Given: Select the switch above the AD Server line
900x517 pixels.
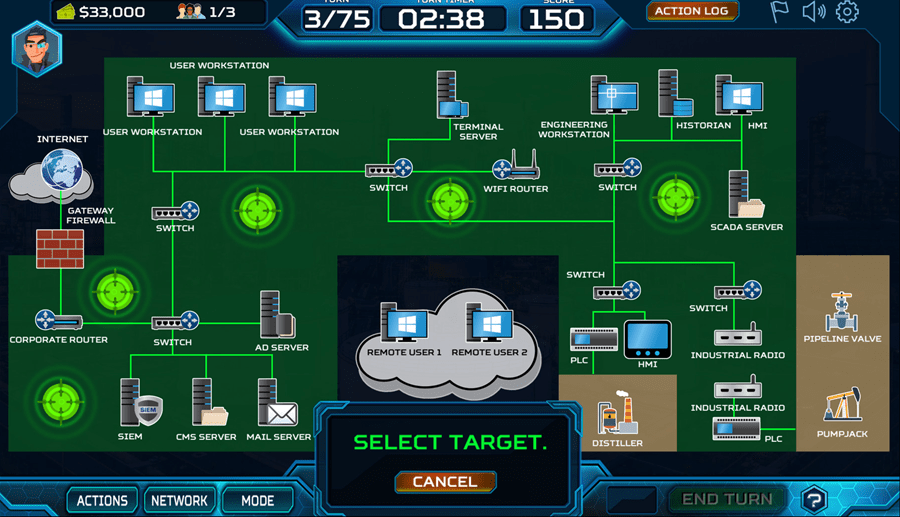Looking at the screenshot, I should [175, 212].
